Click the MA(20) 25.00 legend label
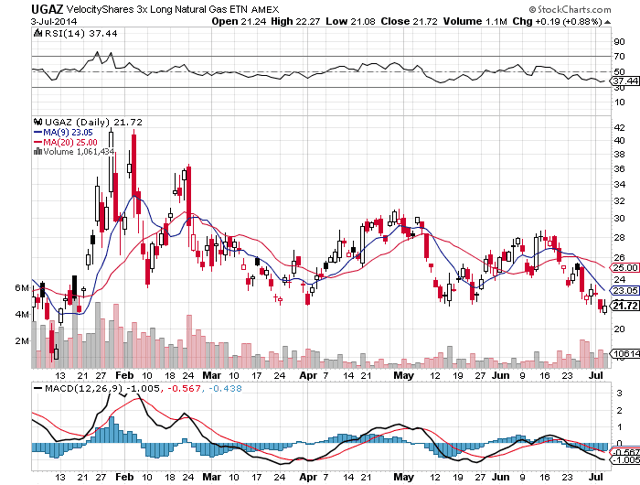 point(70,142)
